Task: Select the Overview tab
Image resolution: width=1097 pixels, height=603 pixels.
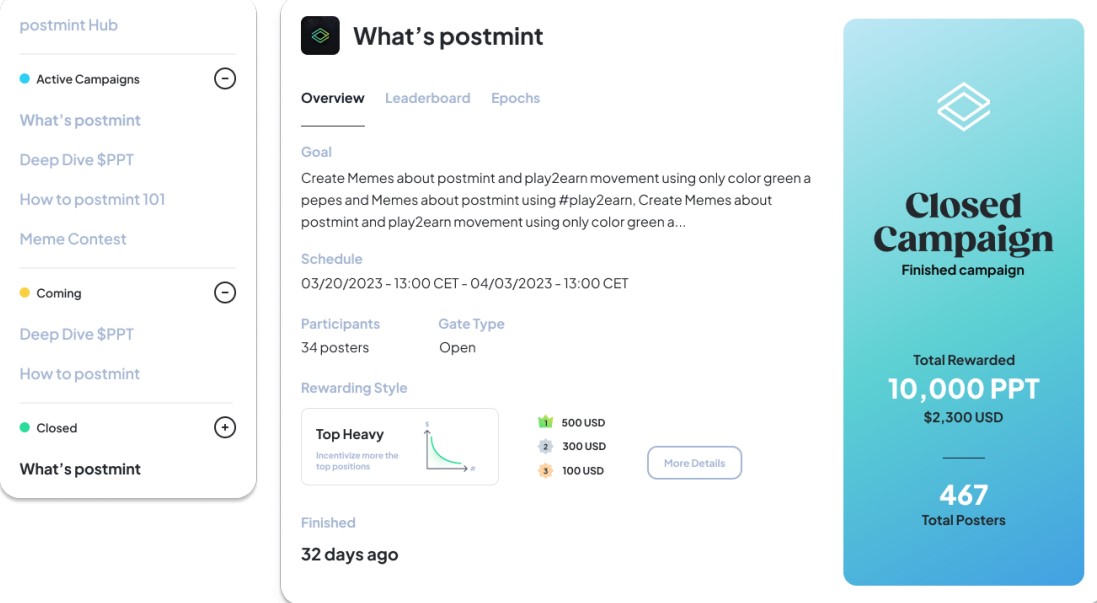Action: pyautogui.click(x=332, y=98)
